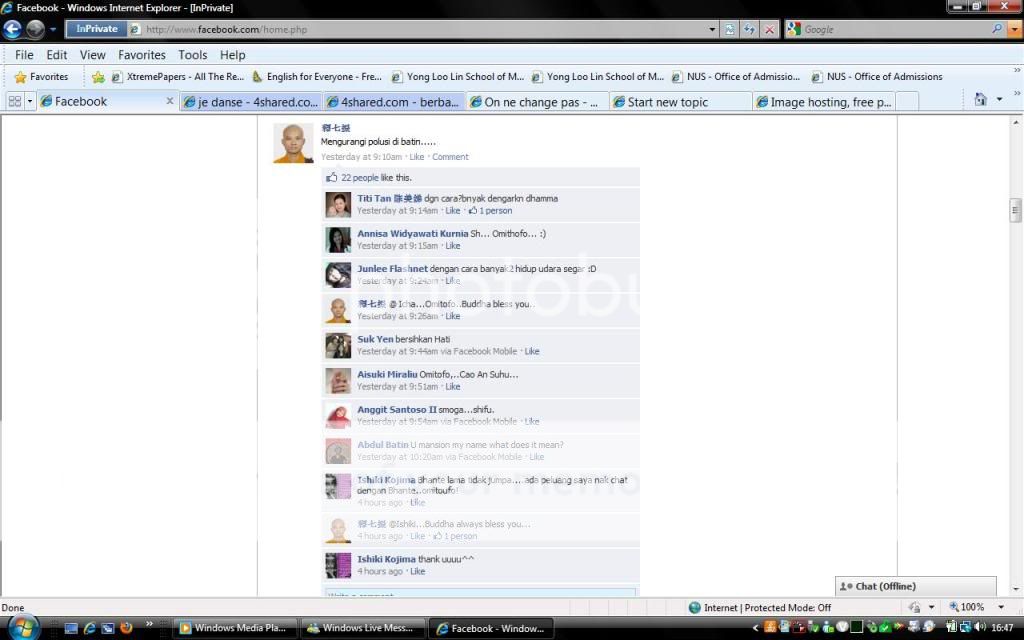Viewport: 1024px width, 640px height.
Task: Click the Add to Favorites Bar icon
Action: (x=98, y=77)
